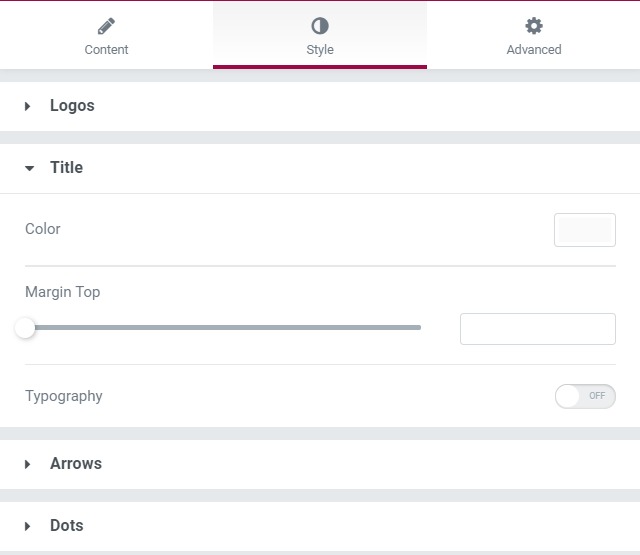Expand the Arrows section triangle
The height and width of the screenshot is (555, 640).
27,464
